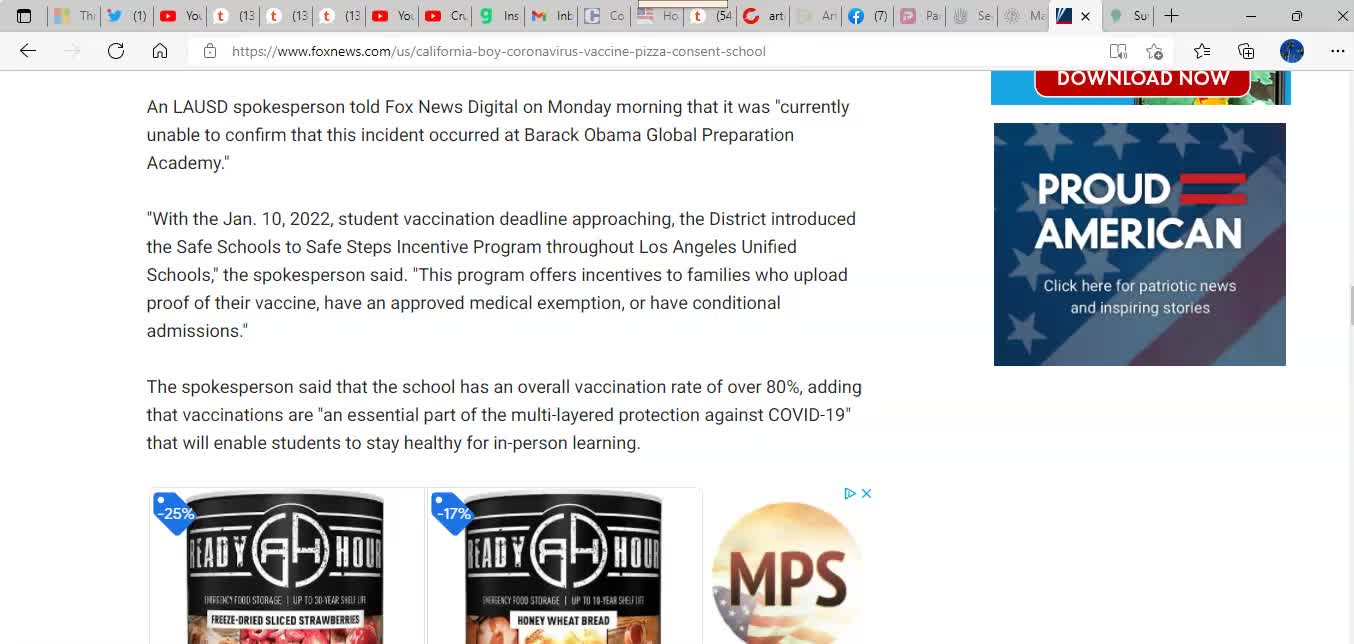Close the MPS advertisement

pos(867,493)
